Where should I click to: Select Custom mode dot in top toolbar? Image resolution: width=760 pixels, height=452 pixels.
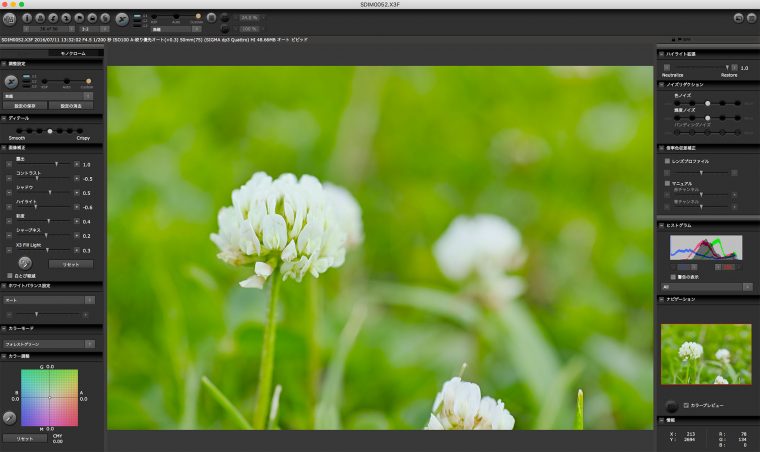[198, 17]
